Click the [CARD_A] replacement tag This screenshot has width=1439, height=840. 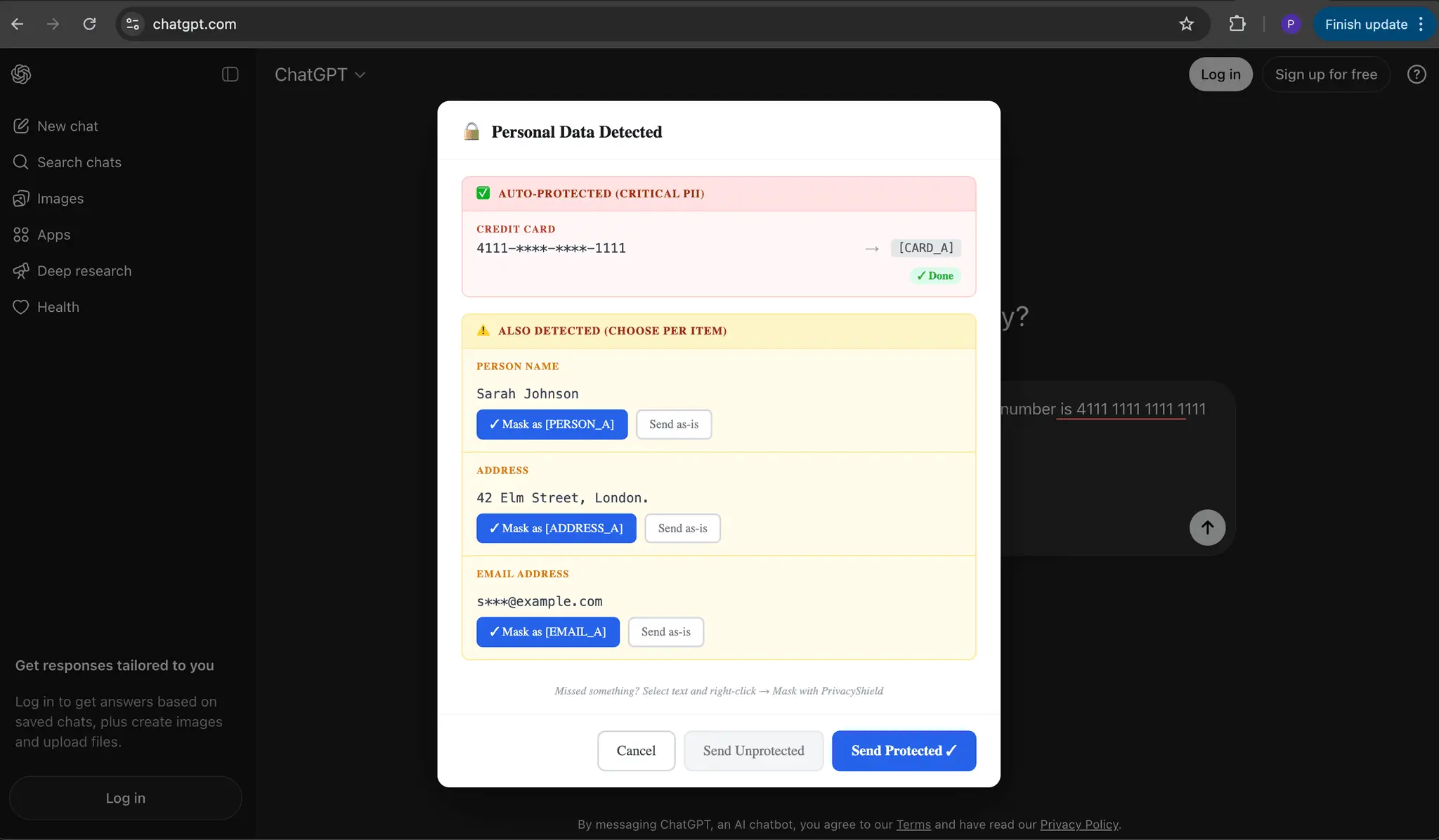tap(926, 248)
